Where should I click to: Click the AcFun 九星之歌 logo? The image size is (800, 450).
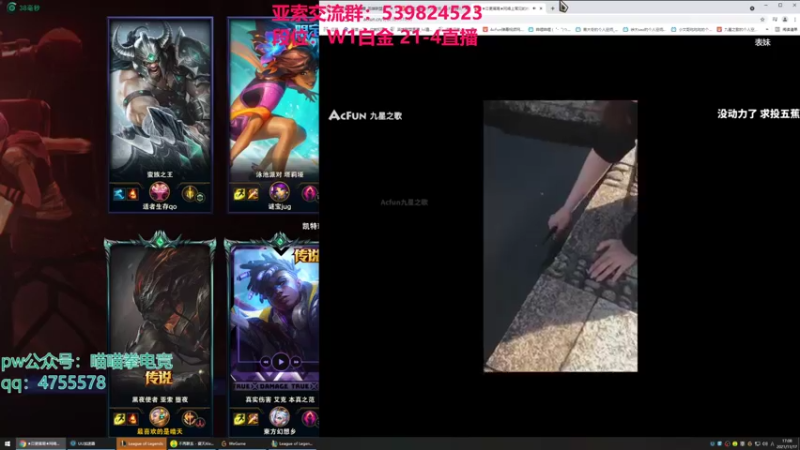[x=365, y=115]
